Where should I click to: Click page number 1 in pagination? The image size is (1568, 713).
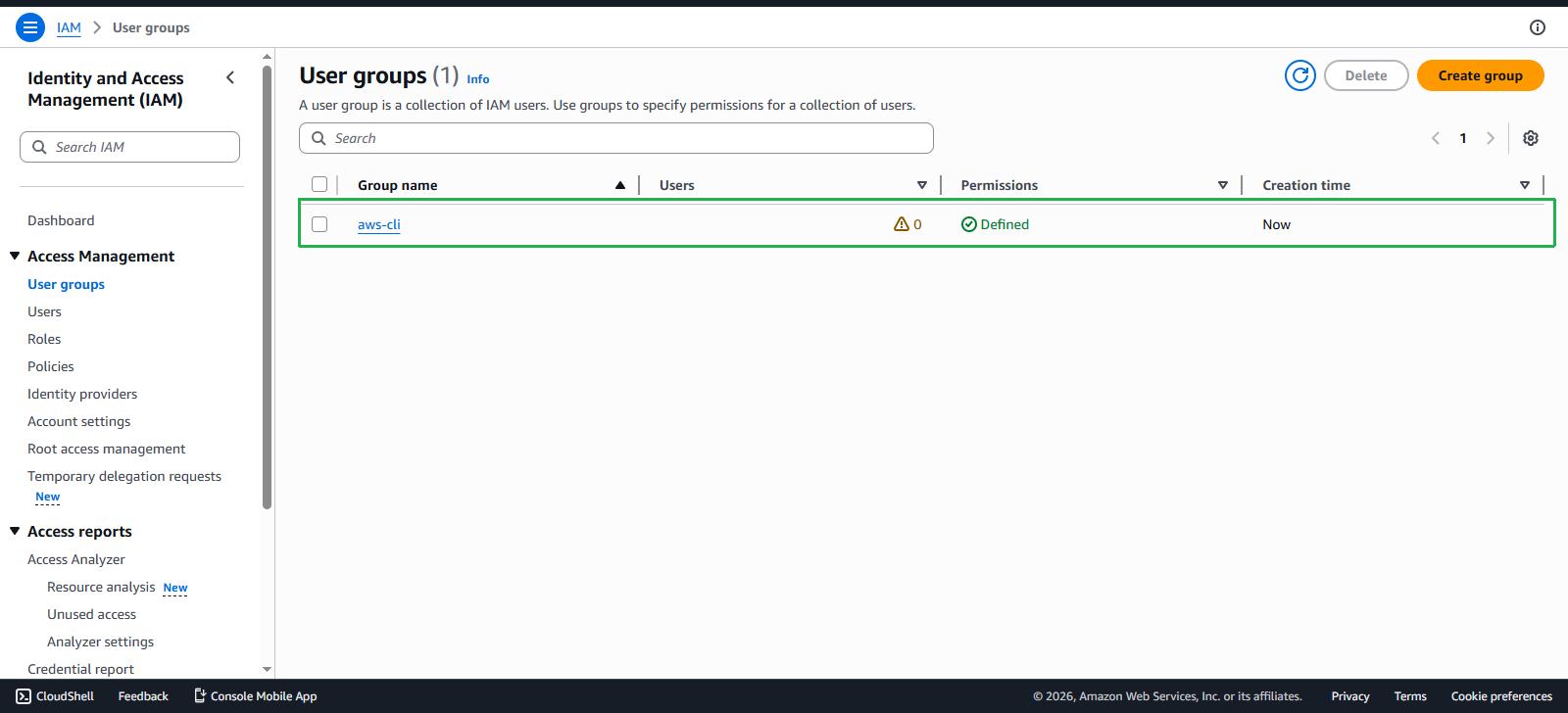click(x=1463, y=138)
